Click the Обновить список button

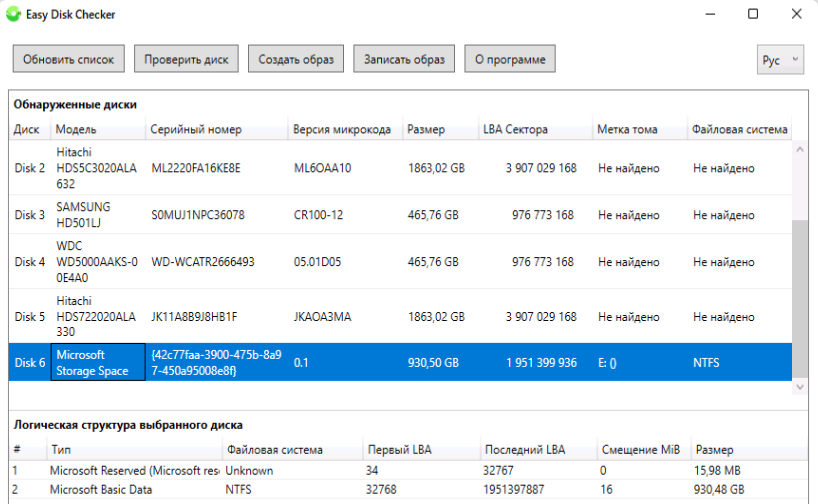(x=68, y=59)
